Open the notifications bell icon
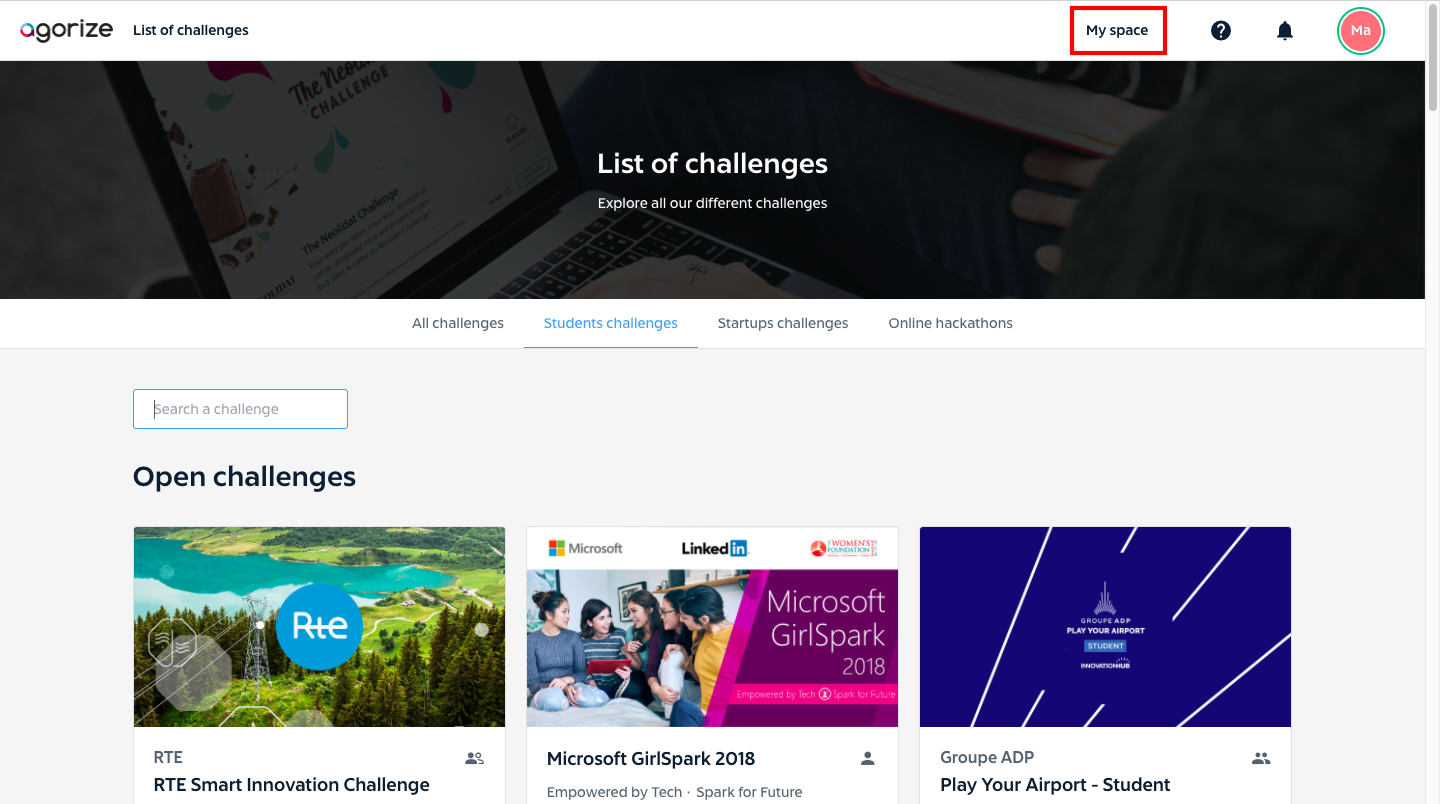1440x804 pixels. pyautogui.click(x=1285, y=30)
